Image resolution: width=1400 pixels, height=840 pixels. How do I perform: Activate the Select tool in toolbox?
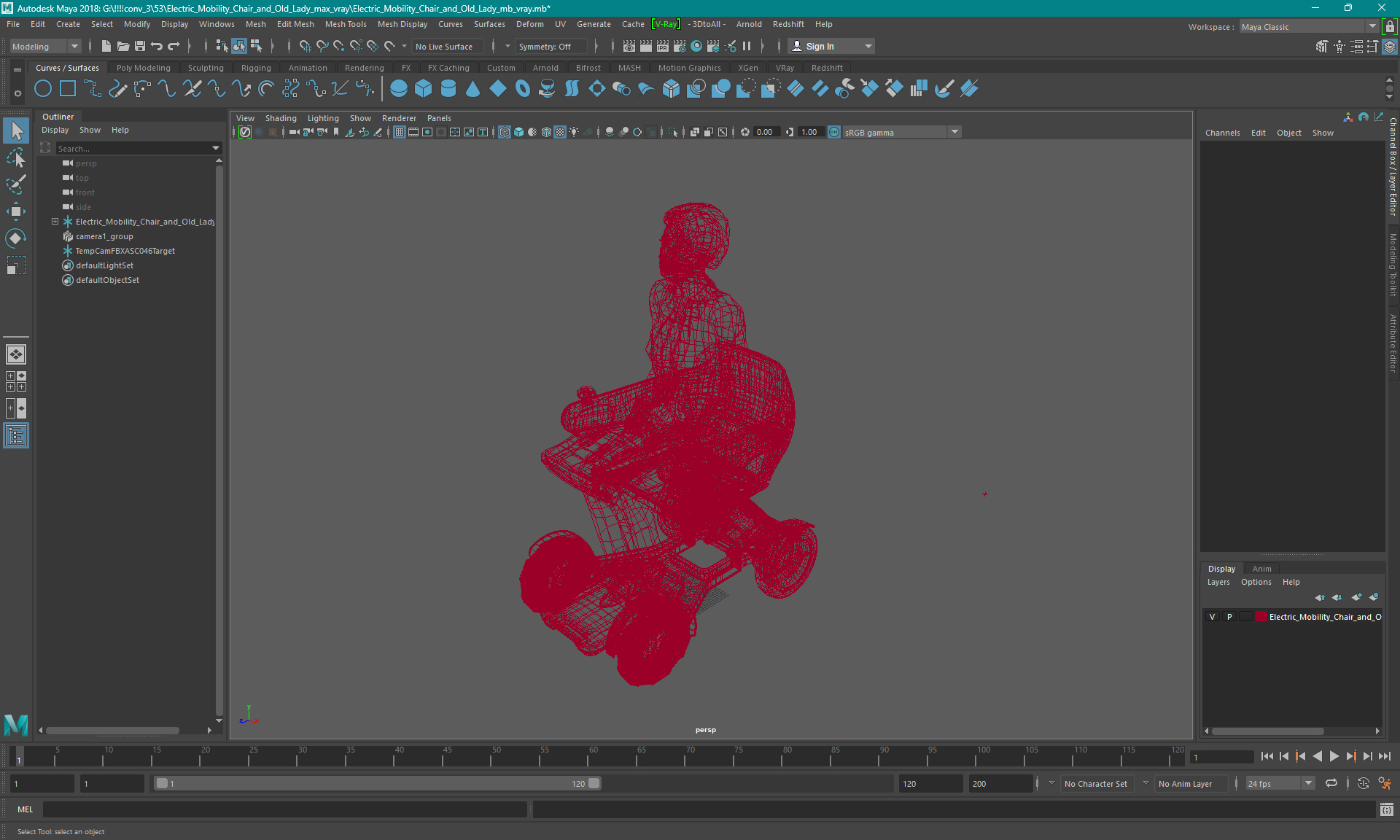(16, 131)
